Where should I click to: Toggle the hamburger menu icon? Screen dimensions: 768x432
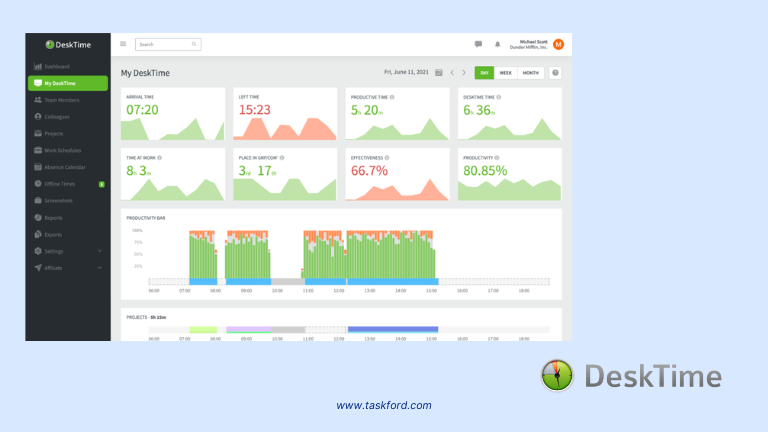click(123, 44)
